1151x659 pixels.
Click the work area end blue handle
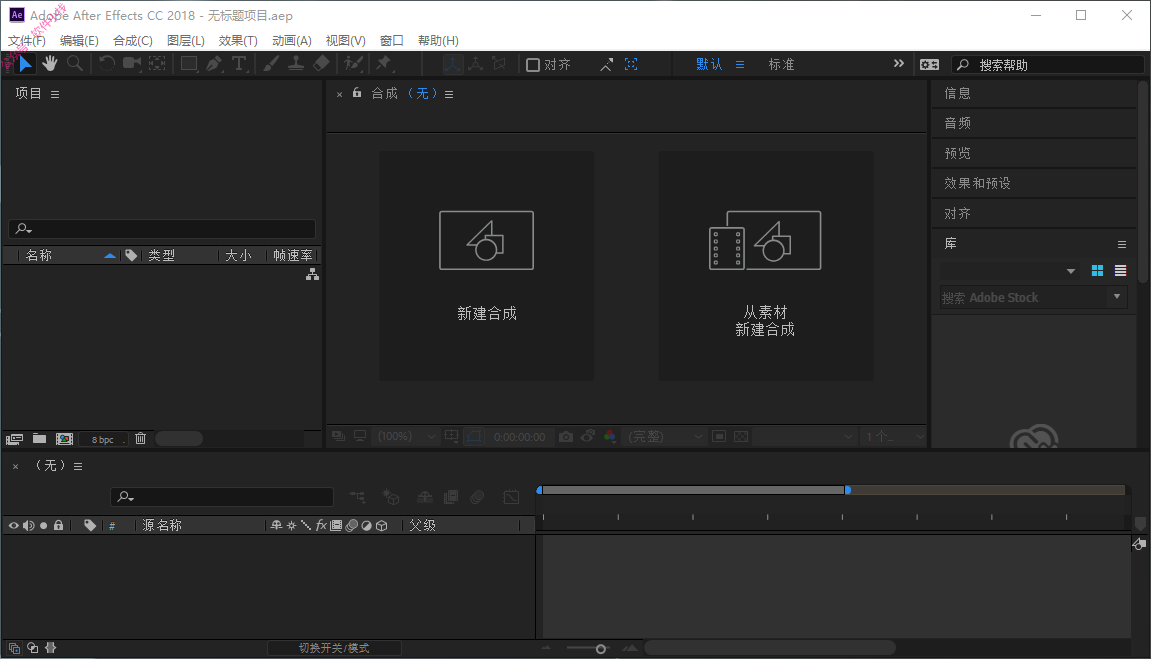click(x=848, y=490)
